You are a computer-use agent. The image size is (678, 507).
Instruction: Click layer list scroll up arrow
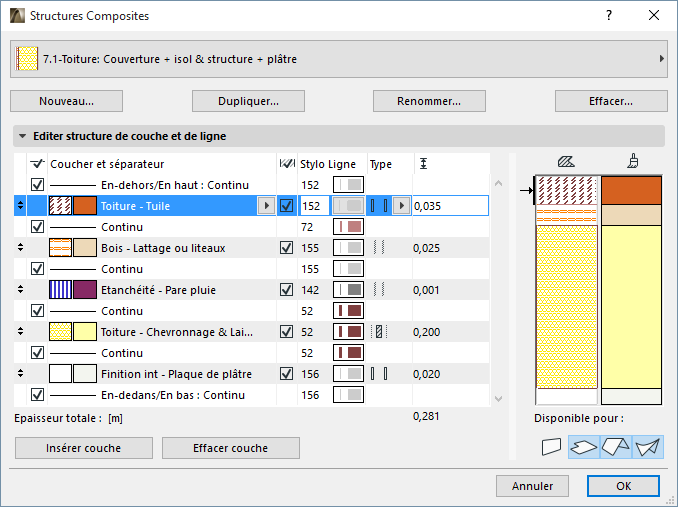click(x=499, y=183)
